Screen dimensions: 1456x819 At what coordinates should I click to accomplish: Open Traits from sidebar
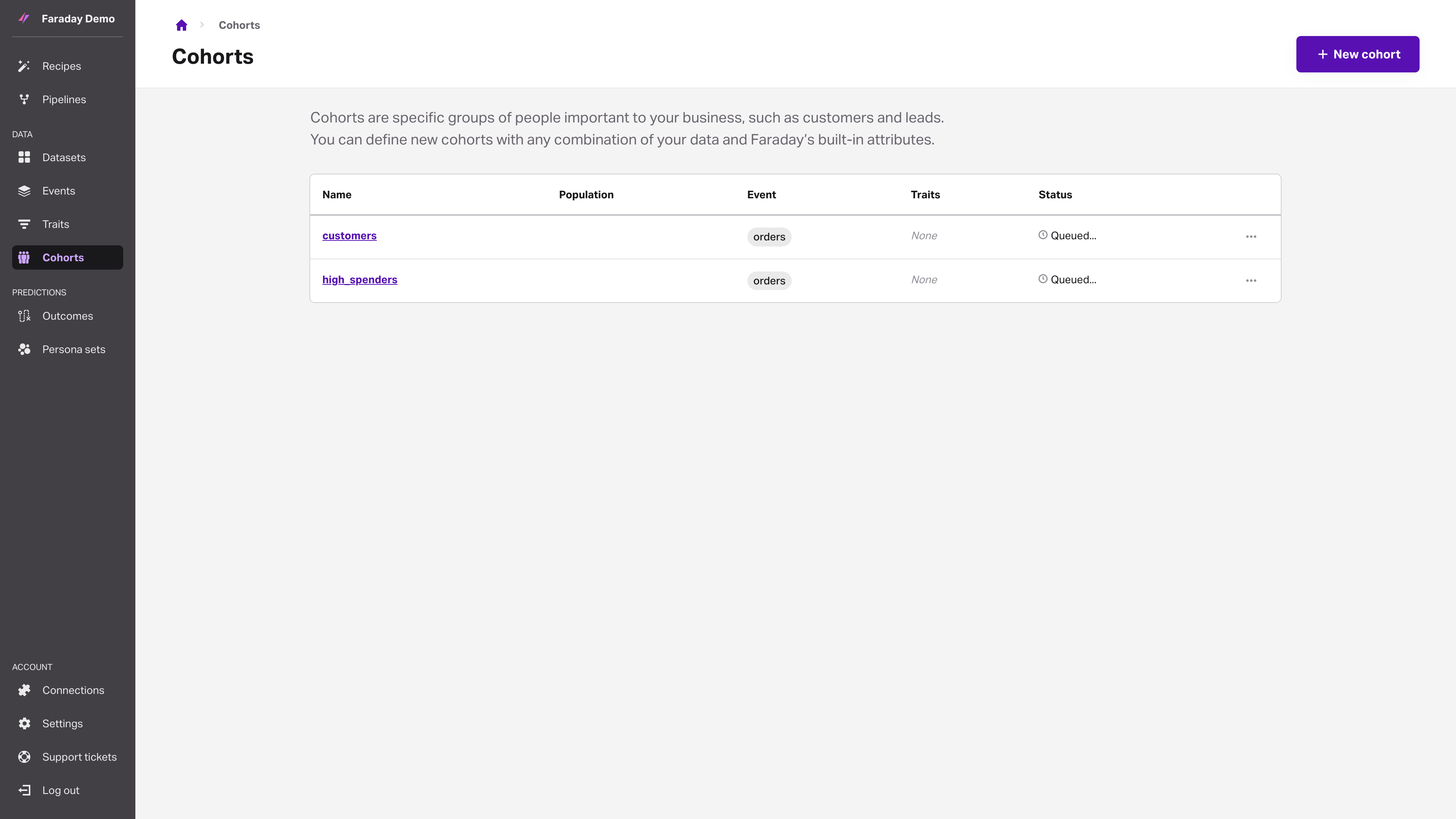tap(67, 224)
